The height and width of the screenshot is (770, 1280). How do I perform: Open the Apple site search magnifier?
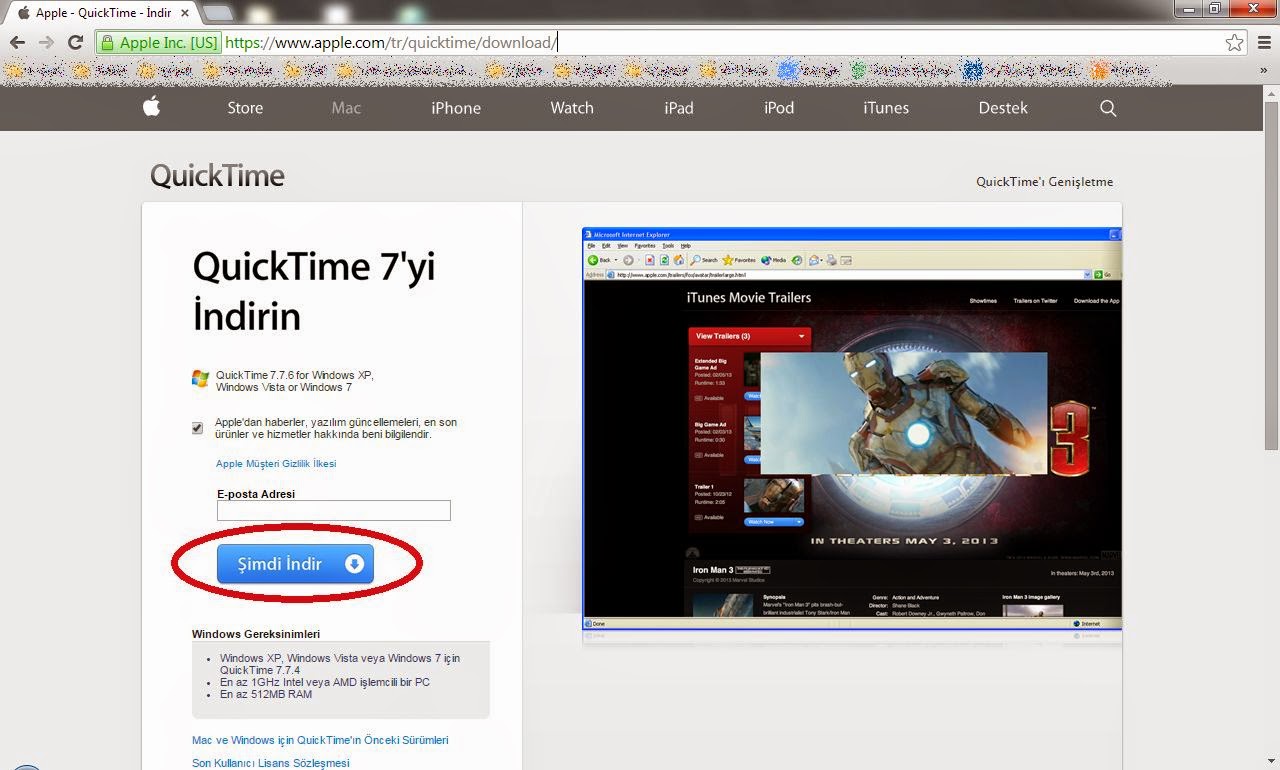pyautogui.click(x=1108, y=108)
